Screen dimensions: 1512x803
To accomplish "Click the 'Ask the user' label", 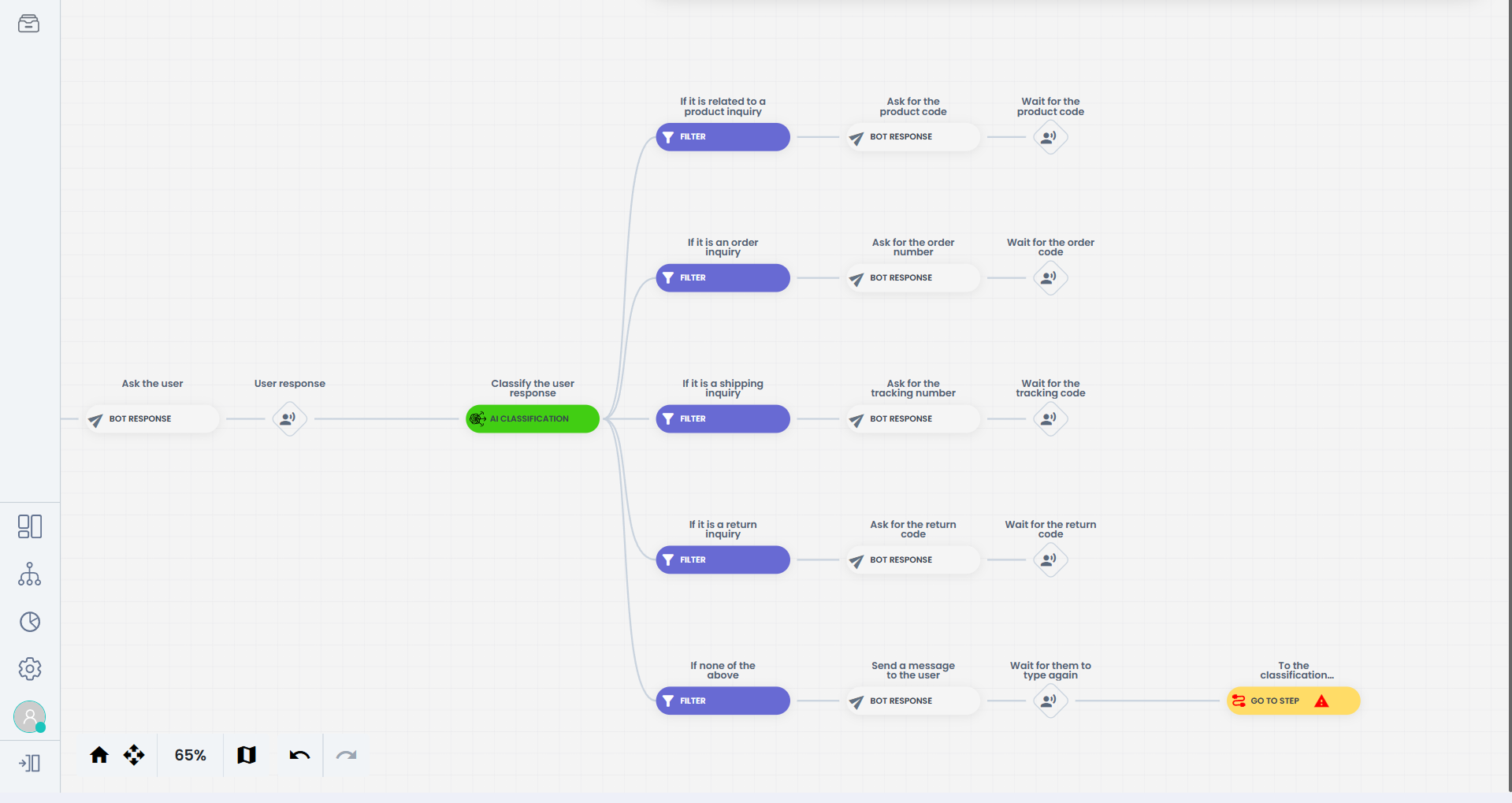I will [x=152, y=384].
